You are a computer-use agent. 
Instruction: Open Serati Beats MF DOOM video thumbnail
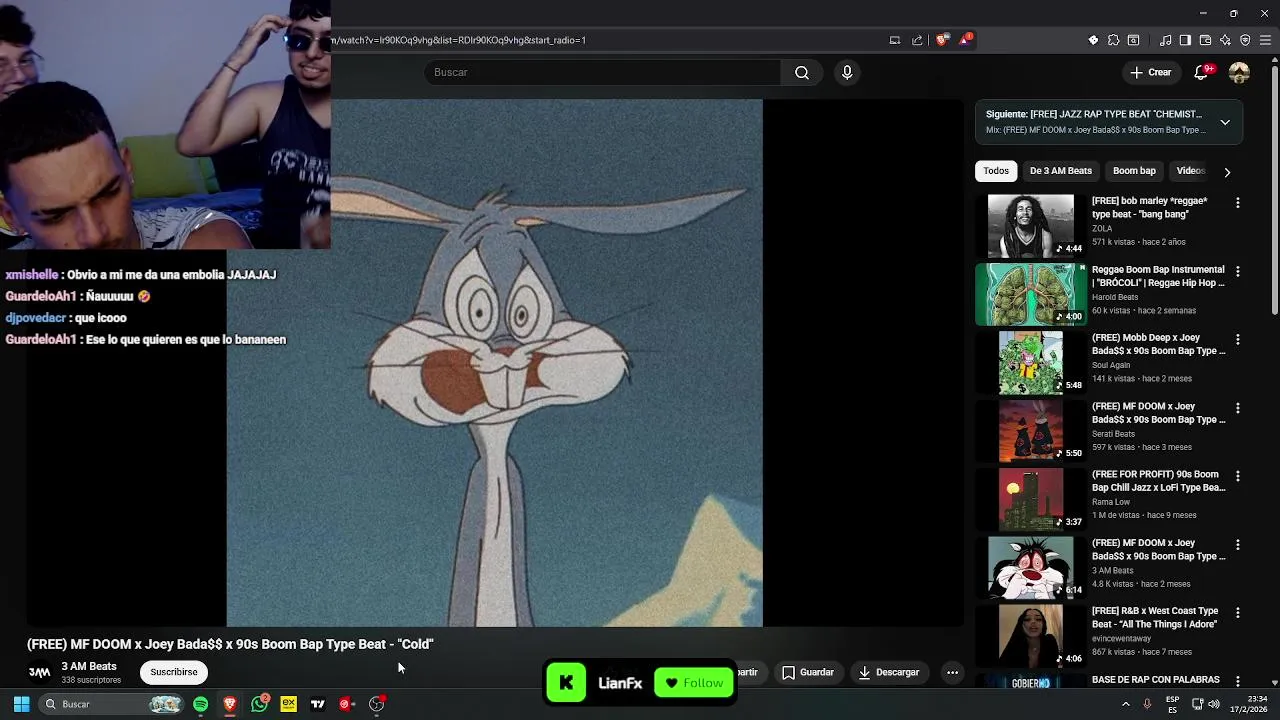pyautogui.click(x=1030, y=431)
